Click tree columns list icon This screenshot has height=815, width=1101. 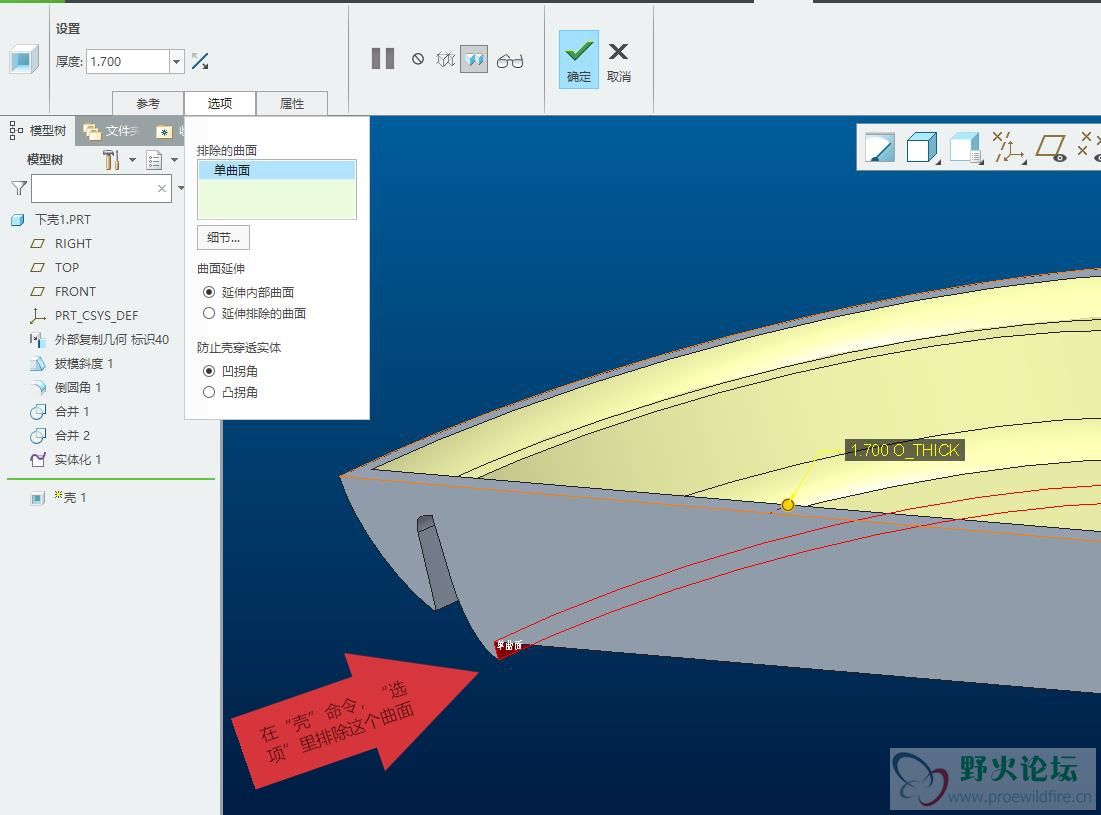154,160
